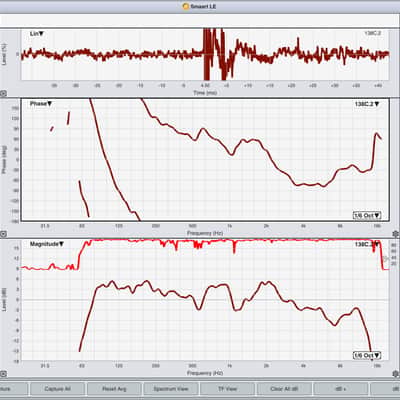Open the Phase plot type dropdown
The image size is (400, 400).
click(41, 104)
